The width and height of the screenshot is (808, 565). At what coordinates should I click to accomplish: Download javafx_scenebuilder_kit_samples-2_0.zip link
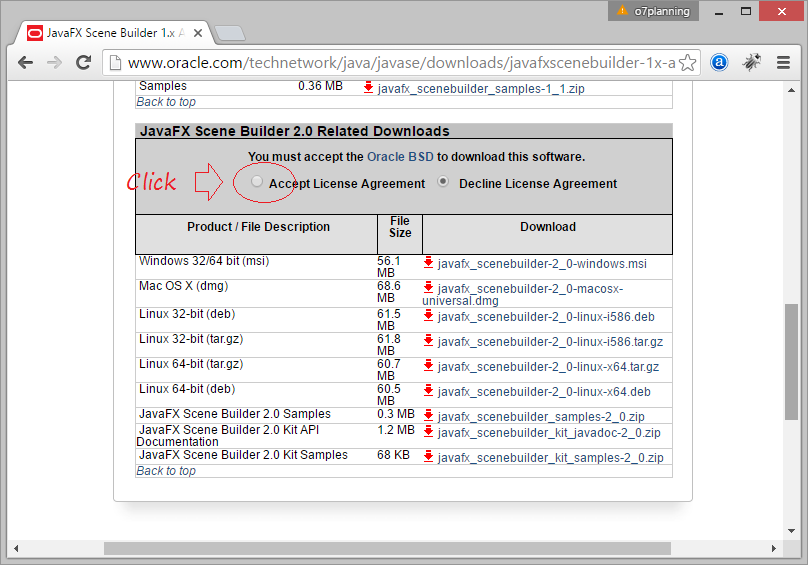550,458
